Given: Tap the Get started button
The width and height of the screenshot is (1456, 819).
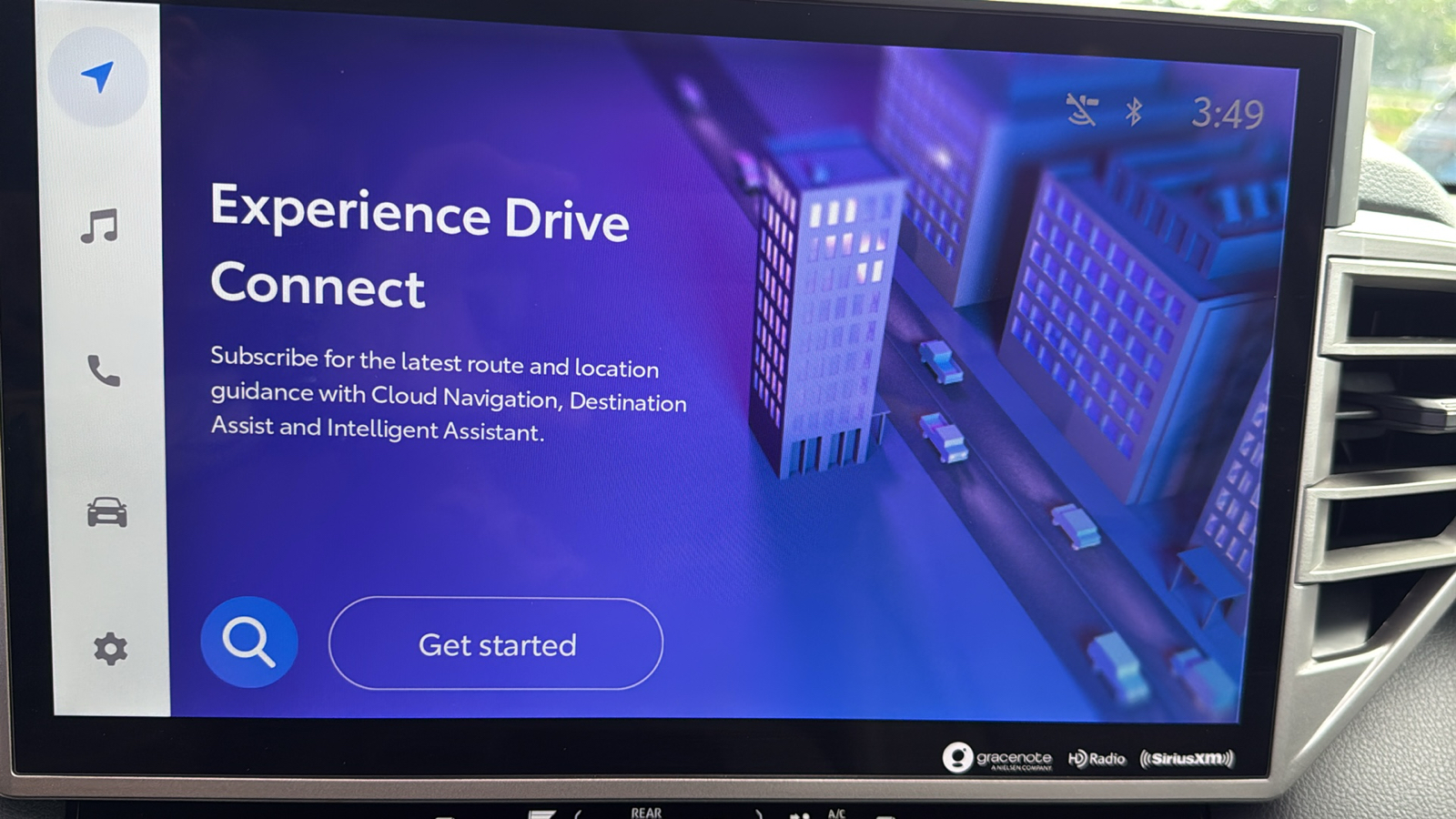Looking at the screenshot, I should pos(496,643).
